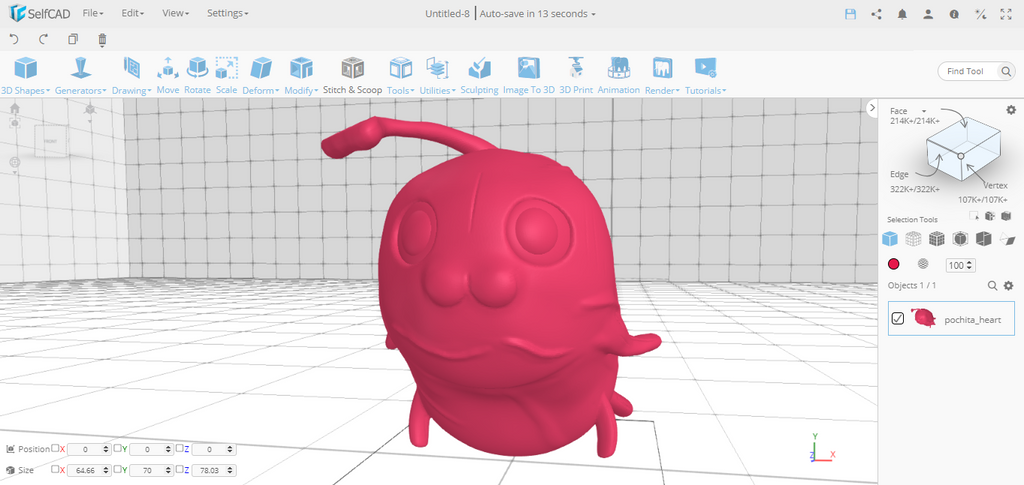Select the Move tool
Screen dimensions: 1024x485
168,68
